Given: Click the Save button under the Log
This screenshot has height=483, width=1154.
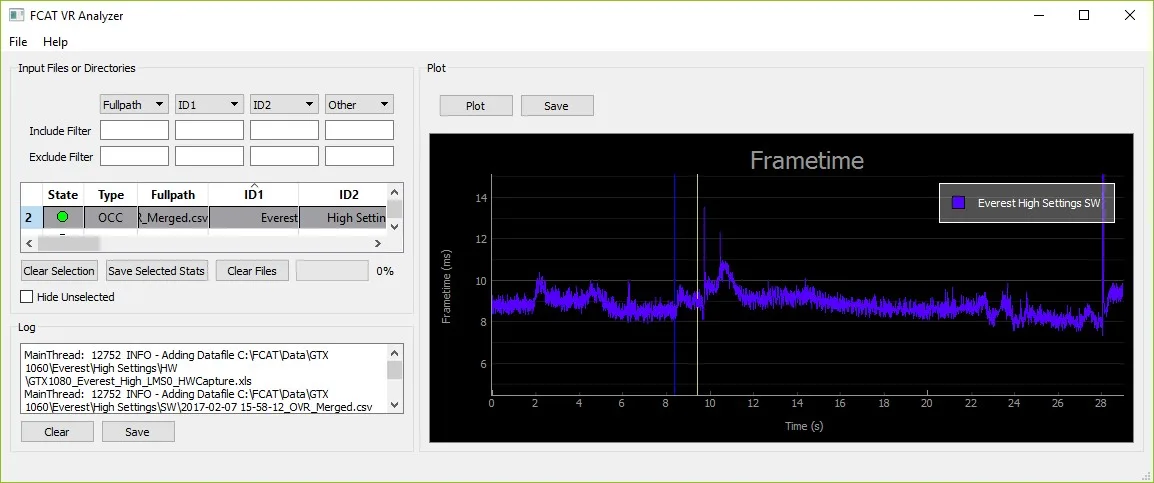Looking at the screenshot, I should tap(138, 432).
